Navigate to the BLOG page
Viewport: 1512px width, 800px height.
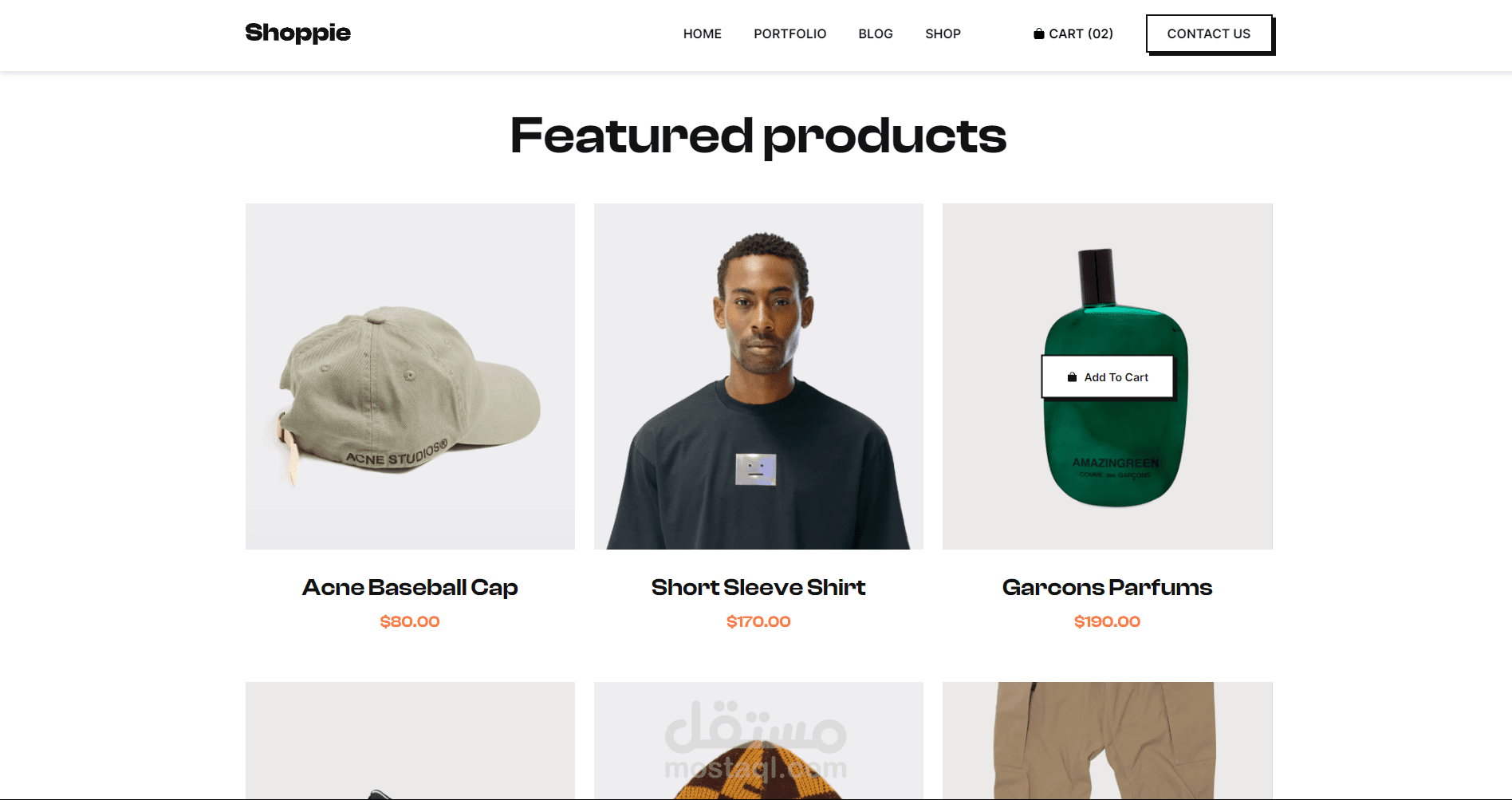pos(875,33)
